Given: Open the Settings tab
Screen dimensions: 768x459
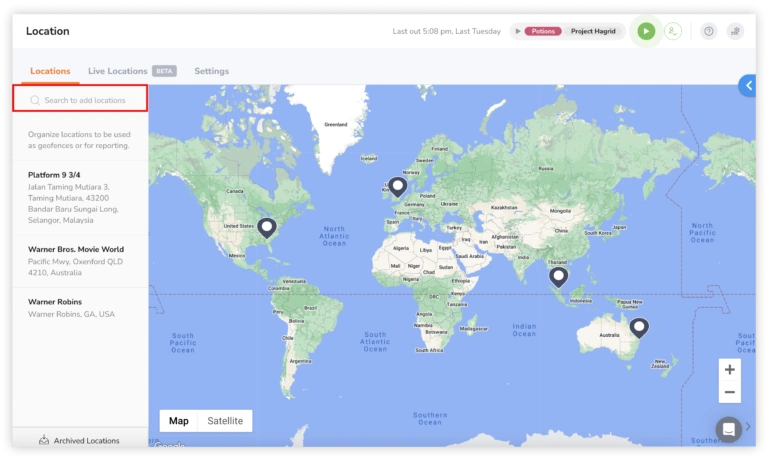Looking at the screenshot, I should pos(212,71).
